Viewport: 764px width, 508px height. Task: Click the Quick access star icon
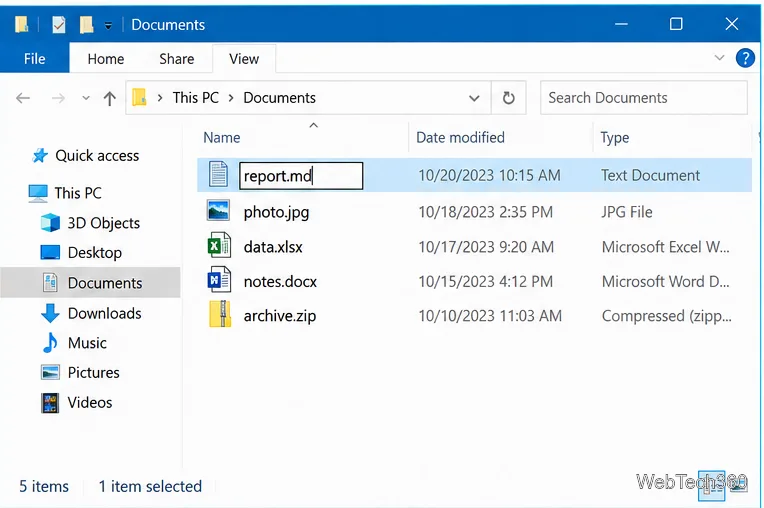point(40,156)
